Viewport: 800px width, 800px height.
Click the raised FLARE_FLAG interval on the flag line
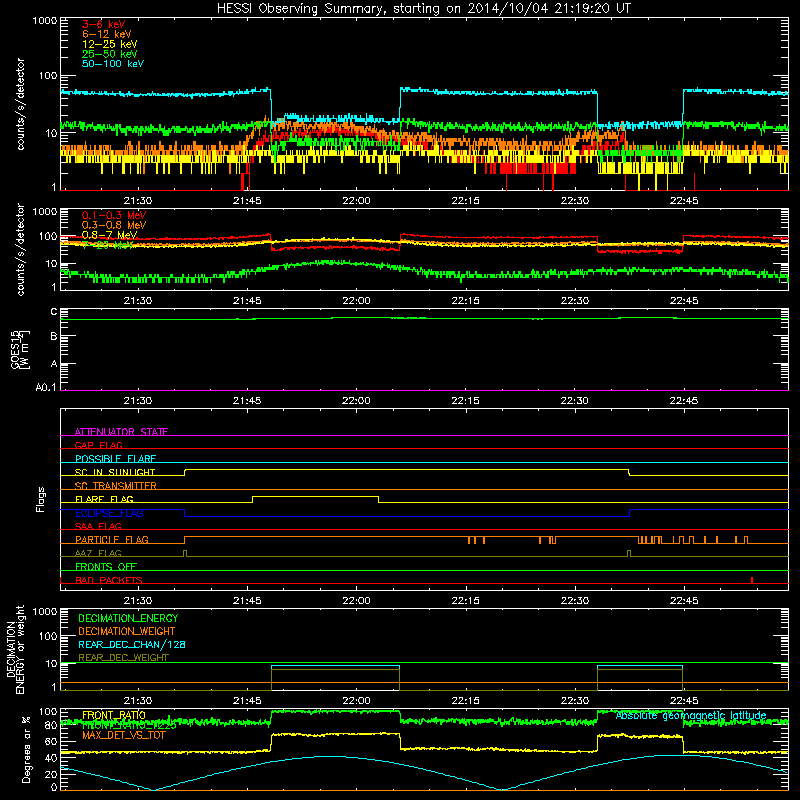pyautogui.click(x=315, y=496)
